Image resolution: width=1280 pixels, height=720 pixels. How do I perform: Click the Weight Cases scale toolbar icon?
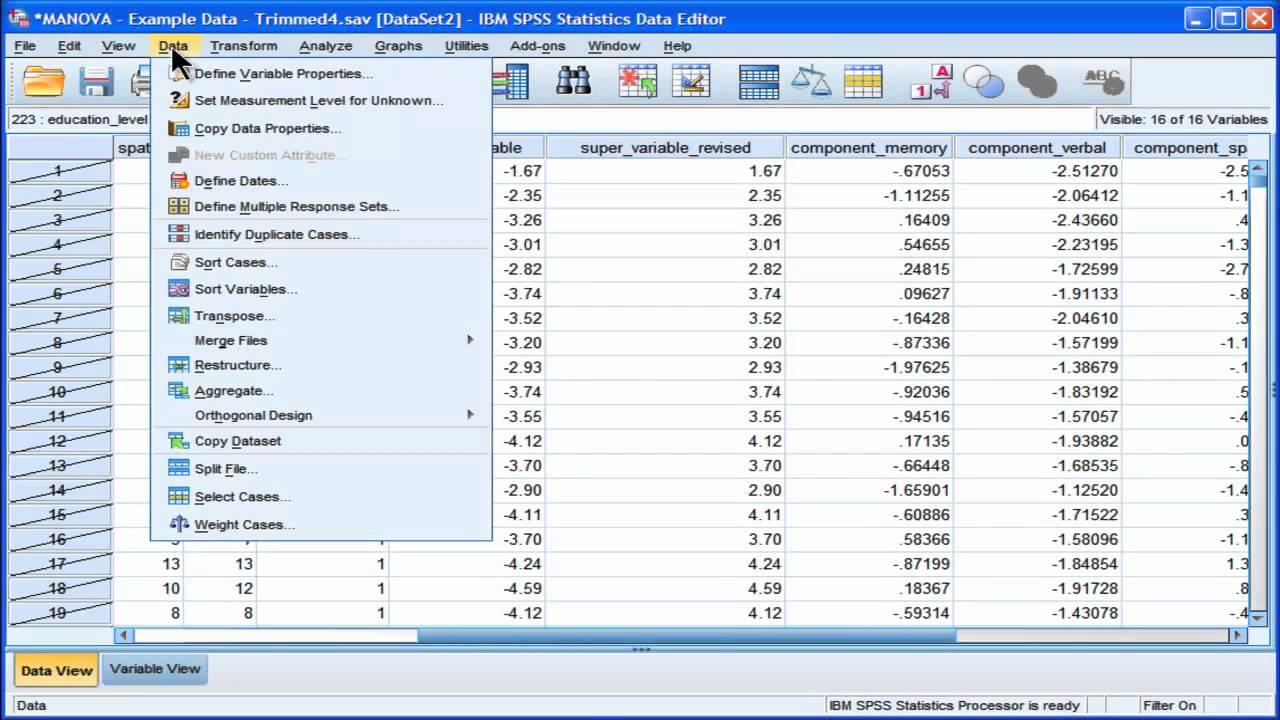tap(810, 82)
